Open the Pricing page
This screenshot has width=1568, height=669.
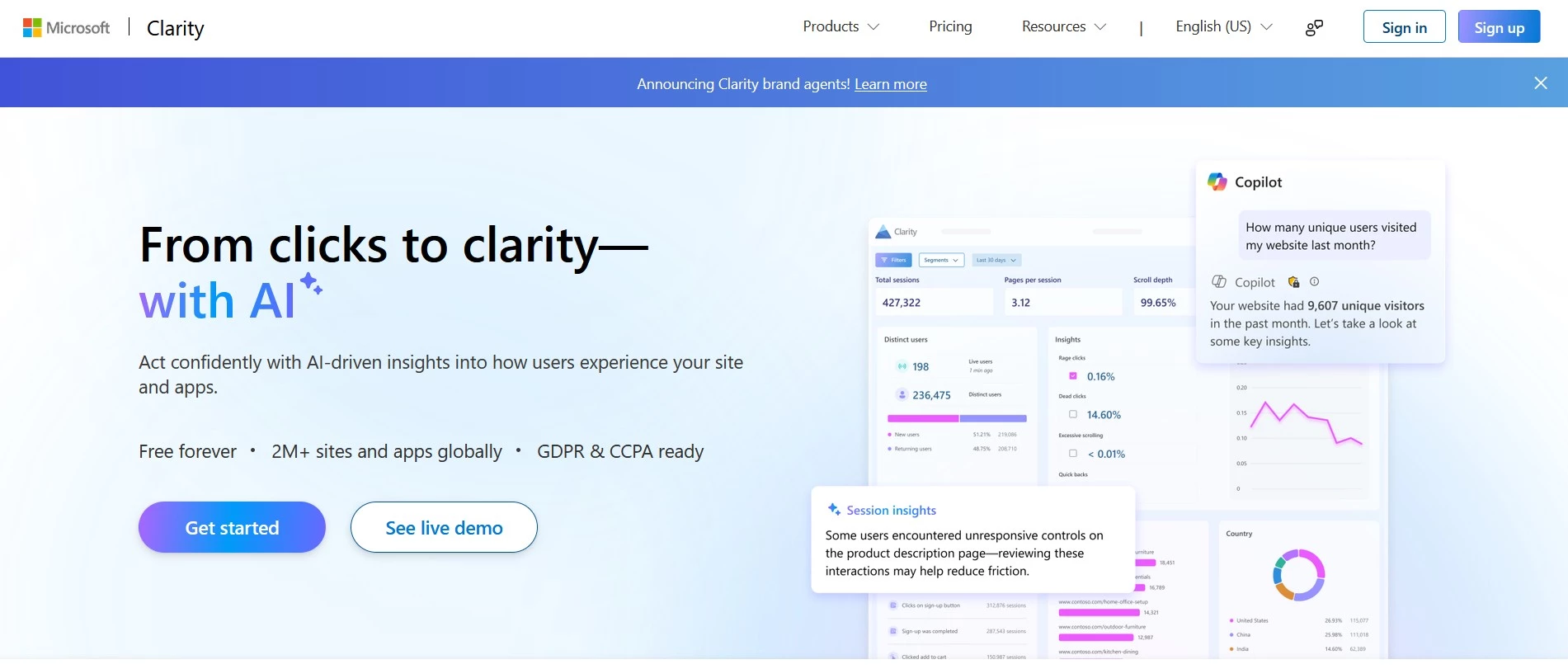[x=950, y=26]
